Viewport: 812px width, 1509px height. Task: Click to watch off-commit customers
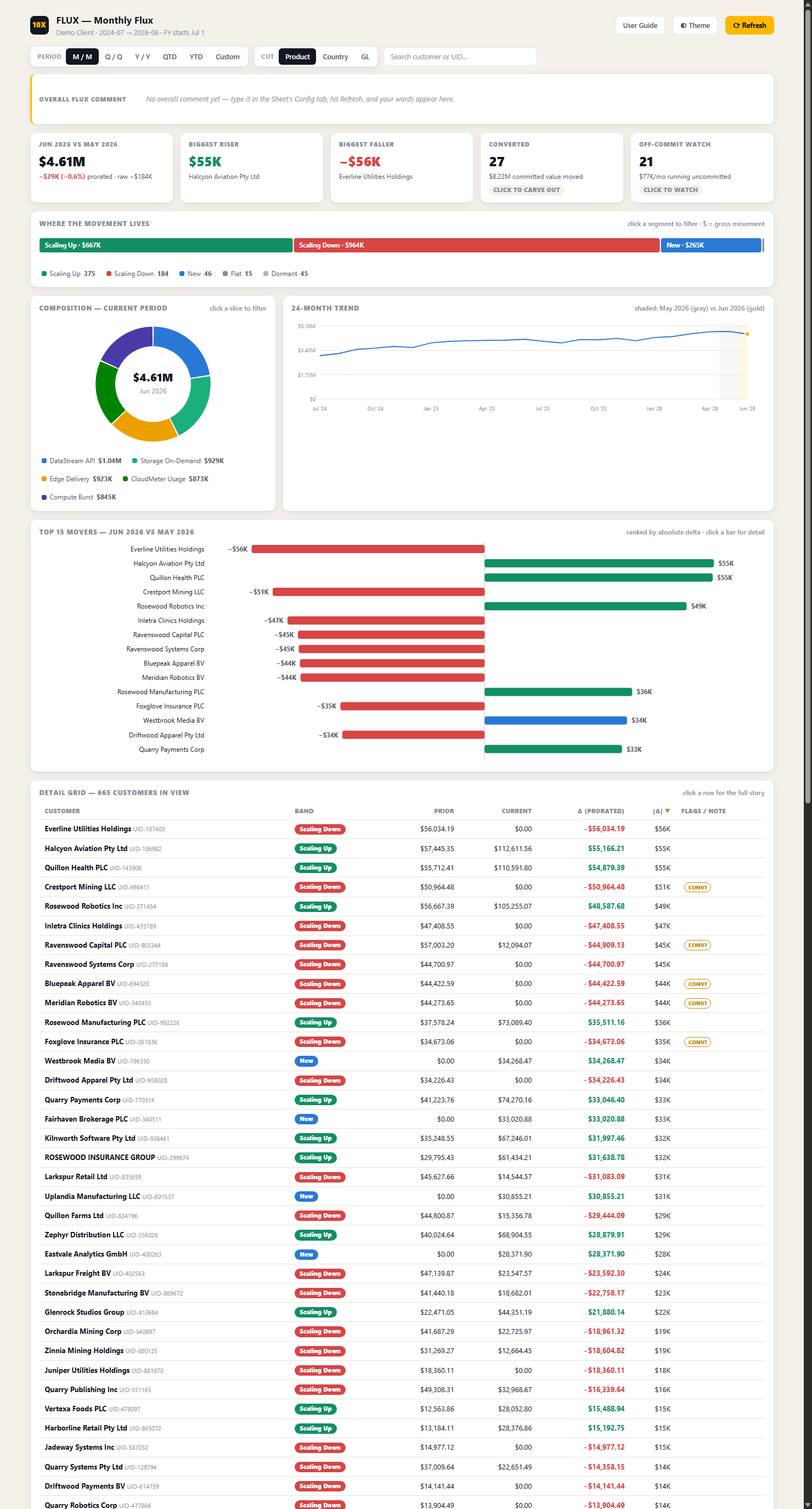670,190
